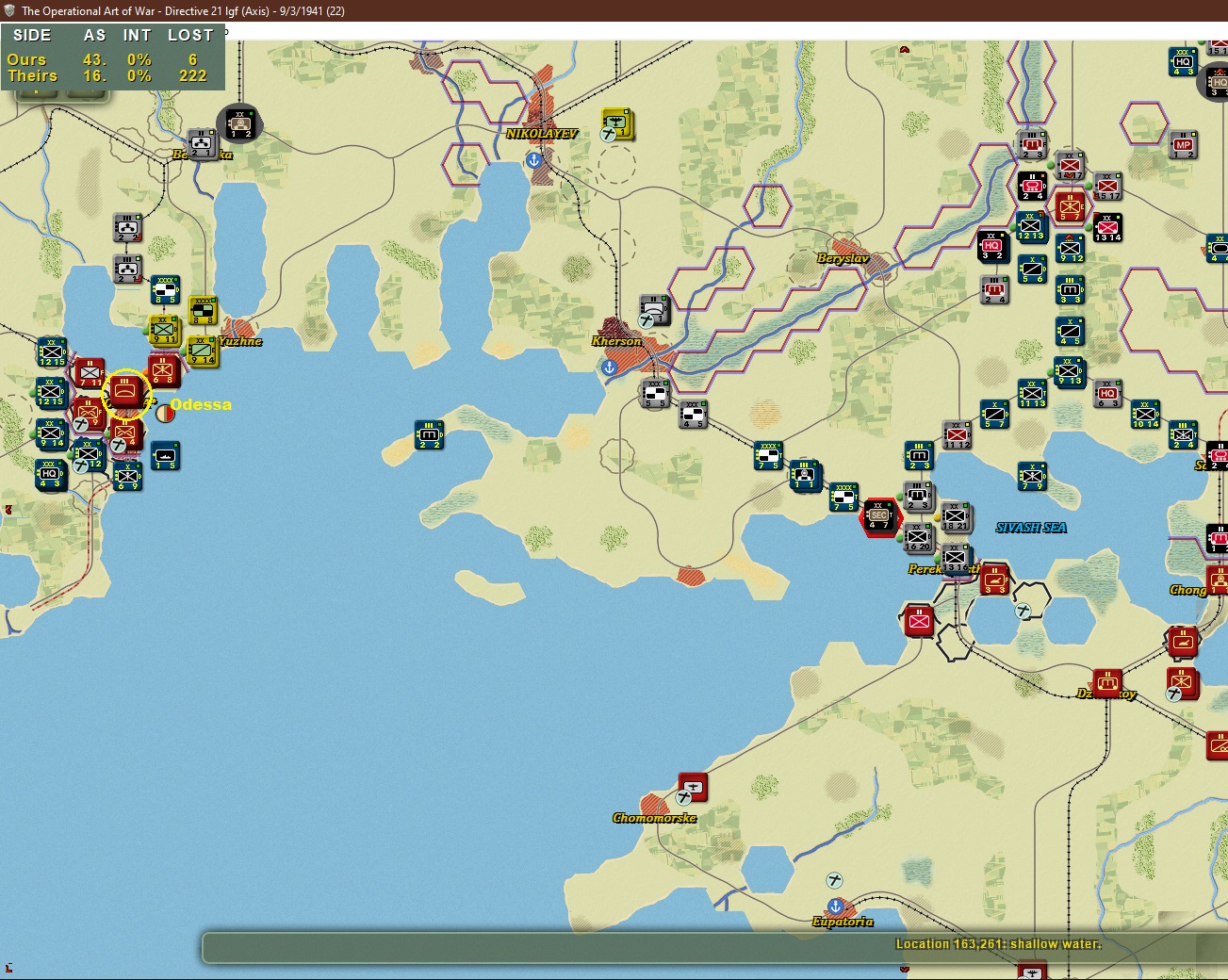This screenshot has height=980, width=1228.
Task: Click 'Location 163,261: shallow water' status text
Action: 998,944
